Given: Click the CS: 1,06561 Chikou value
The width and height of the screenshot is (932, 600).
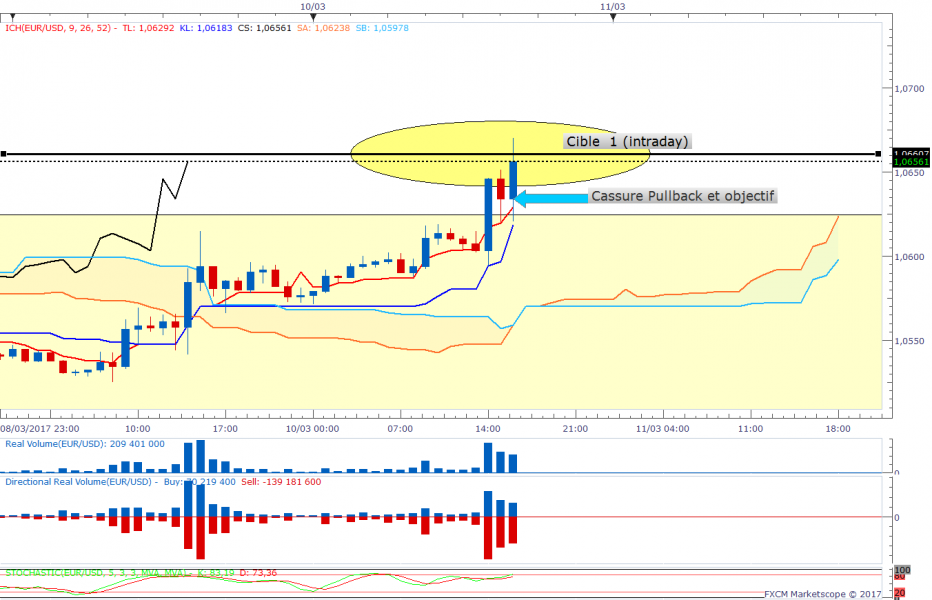Looking at the screenshot, I should tap(265, 28).
